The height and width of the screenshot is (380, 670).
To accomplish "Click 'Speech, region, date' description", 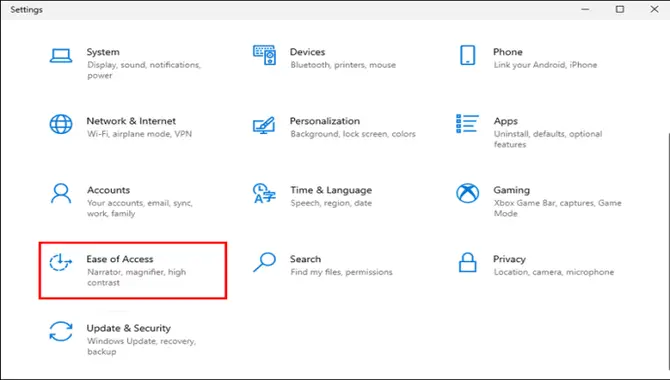I will pyautogui.click(x=331, y=203).
